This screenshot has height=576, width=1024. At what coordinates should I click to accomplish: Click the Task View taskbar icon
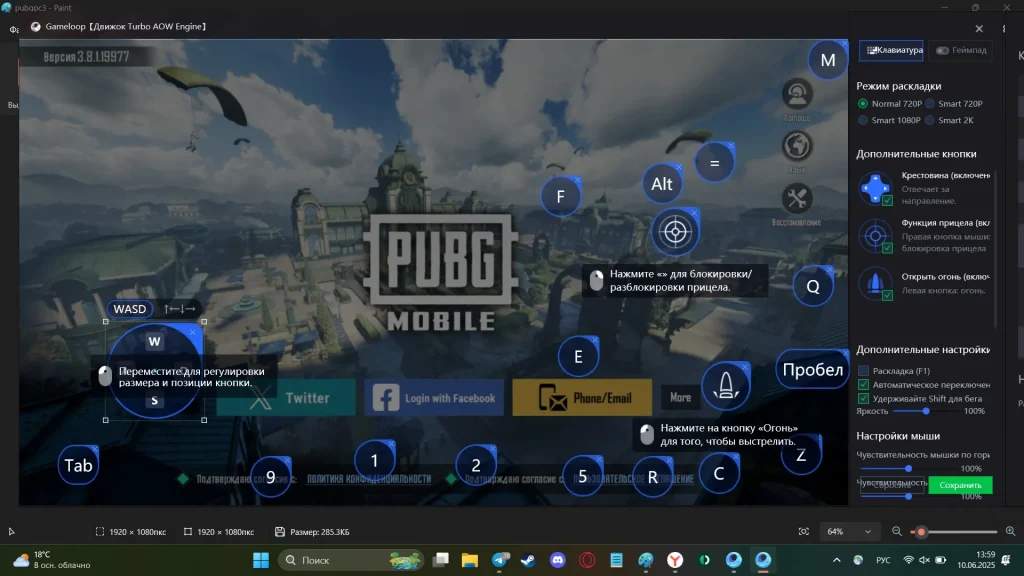(441, 560)
